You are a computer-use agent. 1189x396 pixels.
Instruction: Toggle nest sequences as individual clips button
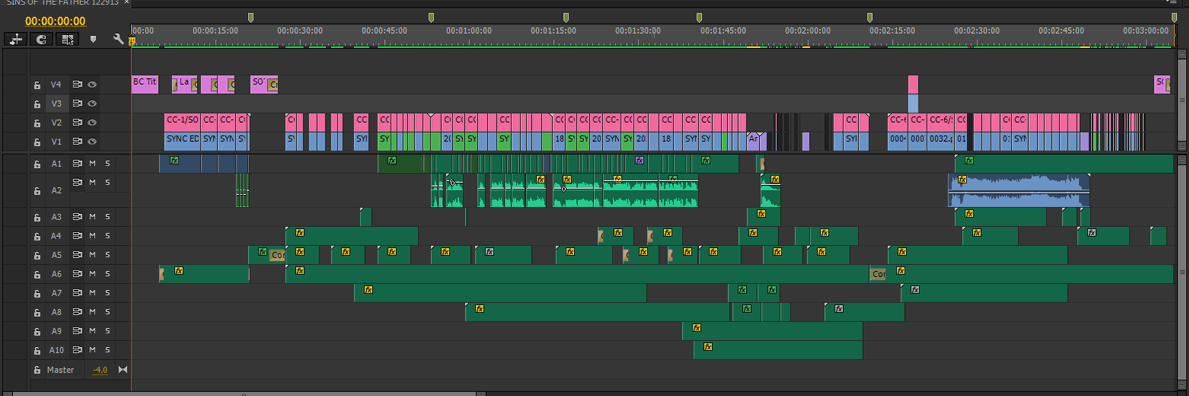16,39
